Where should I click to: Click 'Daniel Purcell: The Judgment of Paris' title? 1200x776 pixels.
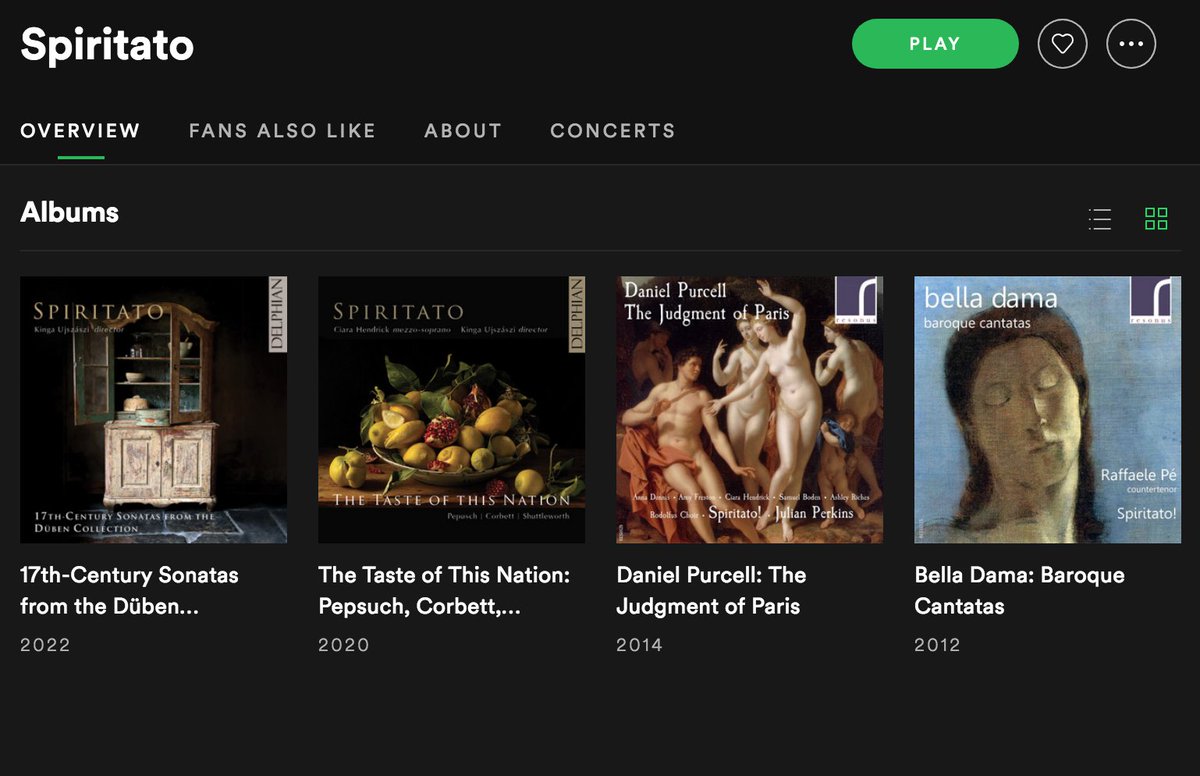point(712,590)
